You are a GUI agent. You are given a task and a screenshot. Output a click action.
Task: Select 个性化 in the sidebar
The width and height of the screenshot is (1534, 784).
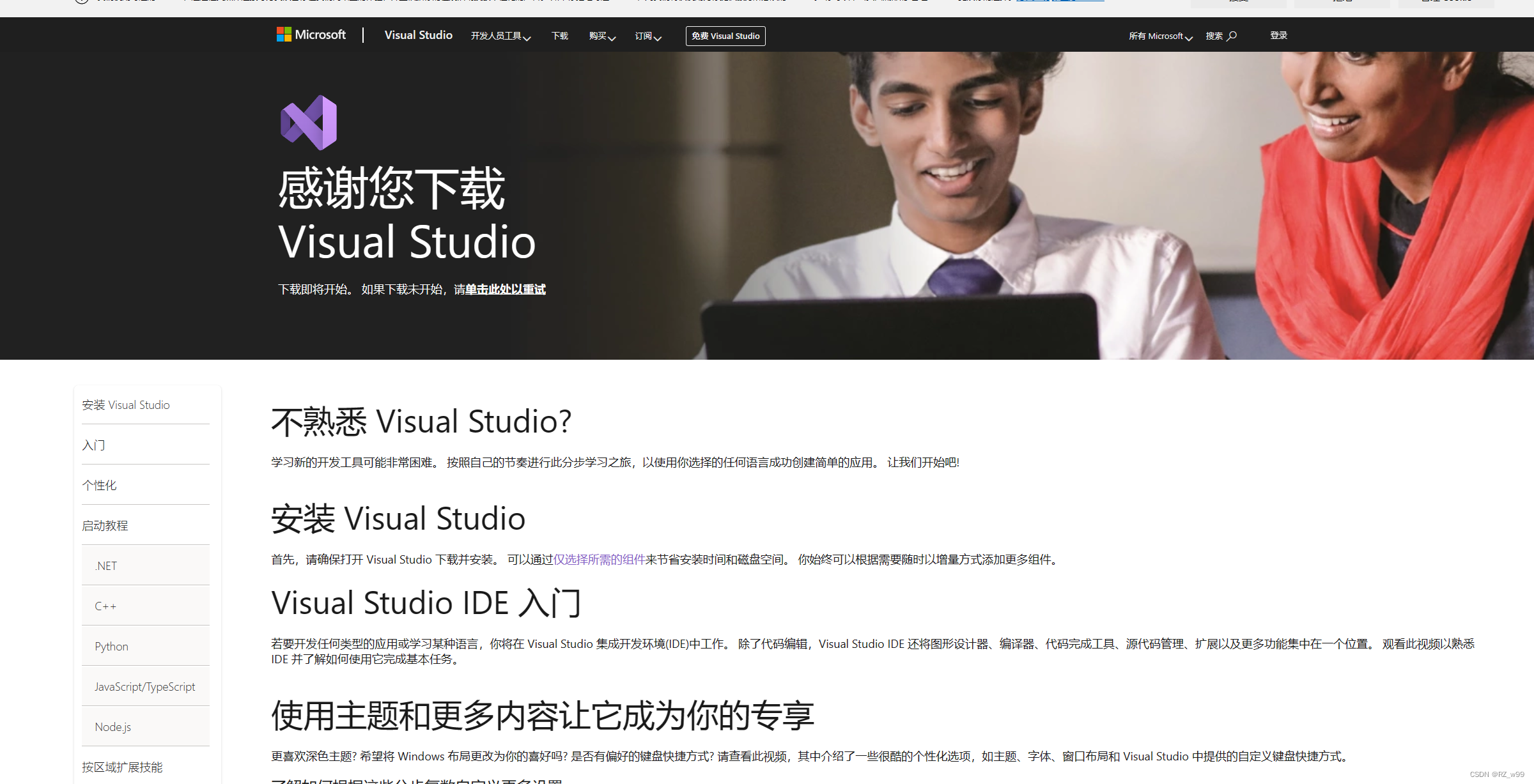coord(99,485)
